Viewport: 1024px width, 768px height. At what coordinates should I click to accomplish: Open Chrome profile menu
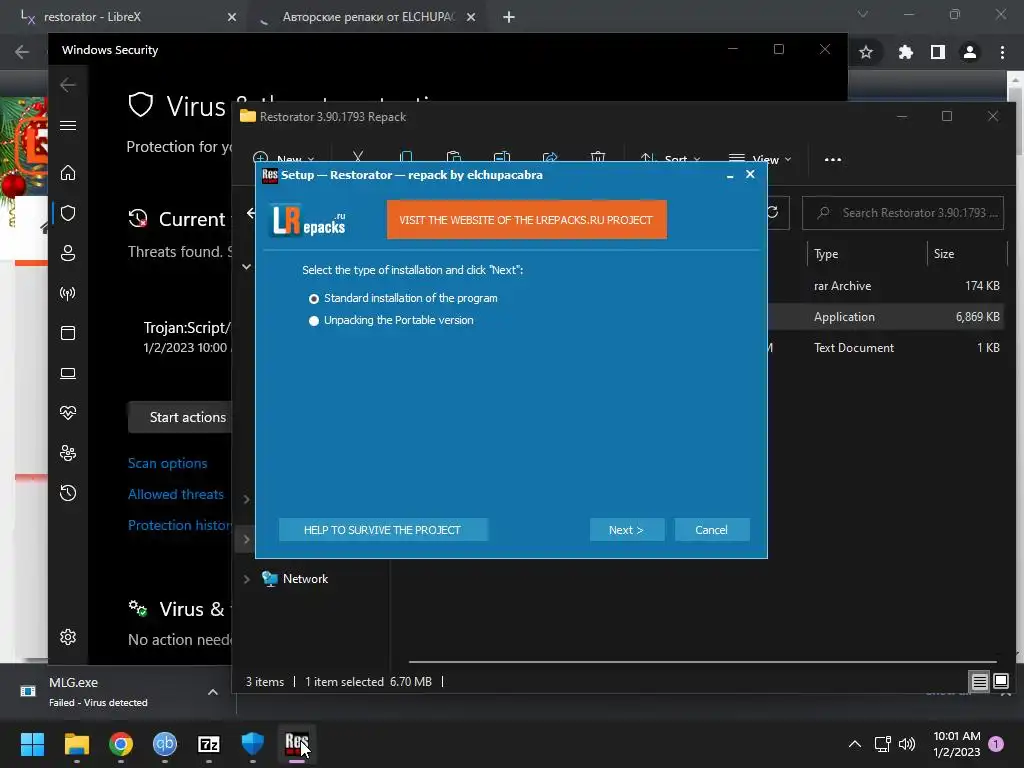pyautogui.click(x=970, y=52)
